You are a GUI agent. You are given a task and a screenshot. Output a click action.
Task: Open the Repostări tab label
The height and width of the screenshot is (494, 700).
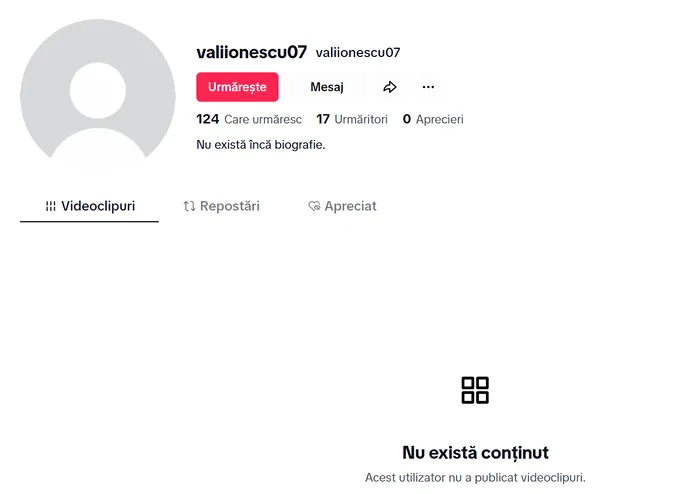[230, 207]
